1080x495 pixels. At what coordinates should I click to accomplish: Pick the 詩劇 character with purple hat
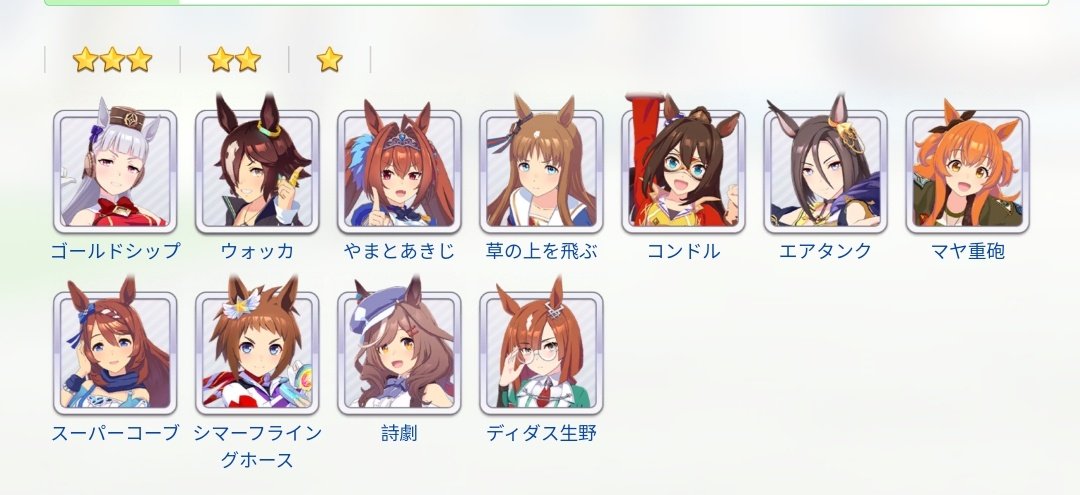click(399, 353)
